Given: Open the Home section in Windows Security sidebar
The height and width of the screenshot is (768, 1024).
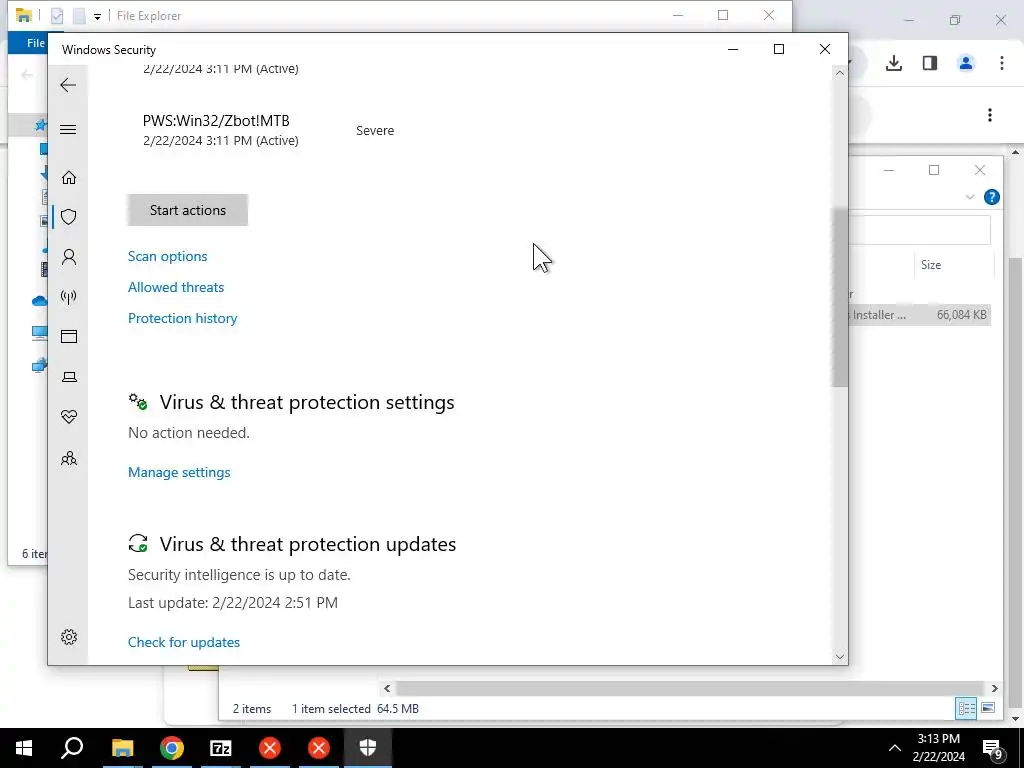Looking at the screenshot, I should (69, 178).
